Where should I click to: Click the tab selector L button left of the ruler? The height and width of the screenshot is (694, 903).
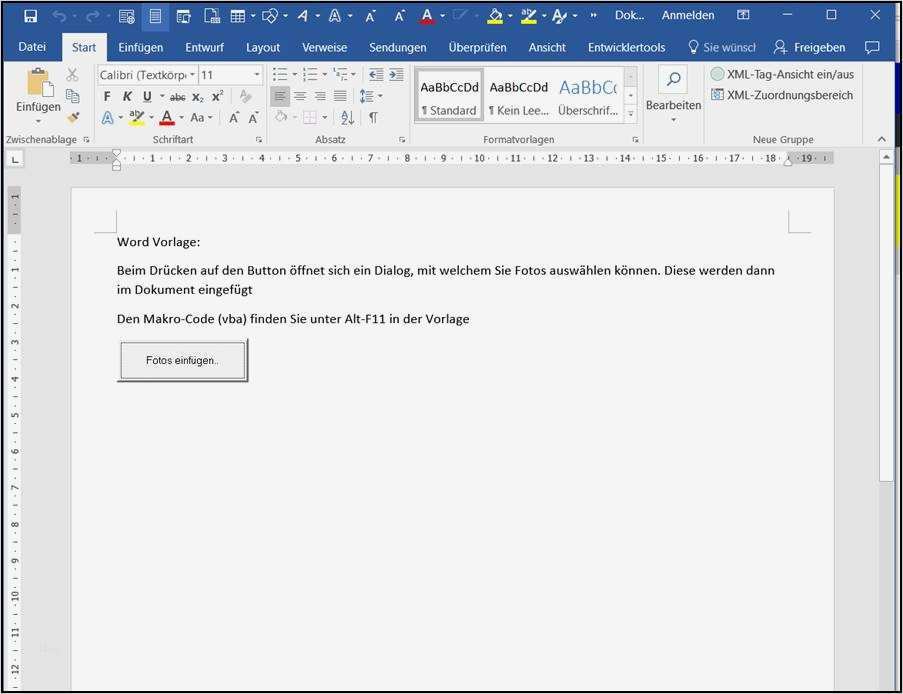click(x=15, y=160)
